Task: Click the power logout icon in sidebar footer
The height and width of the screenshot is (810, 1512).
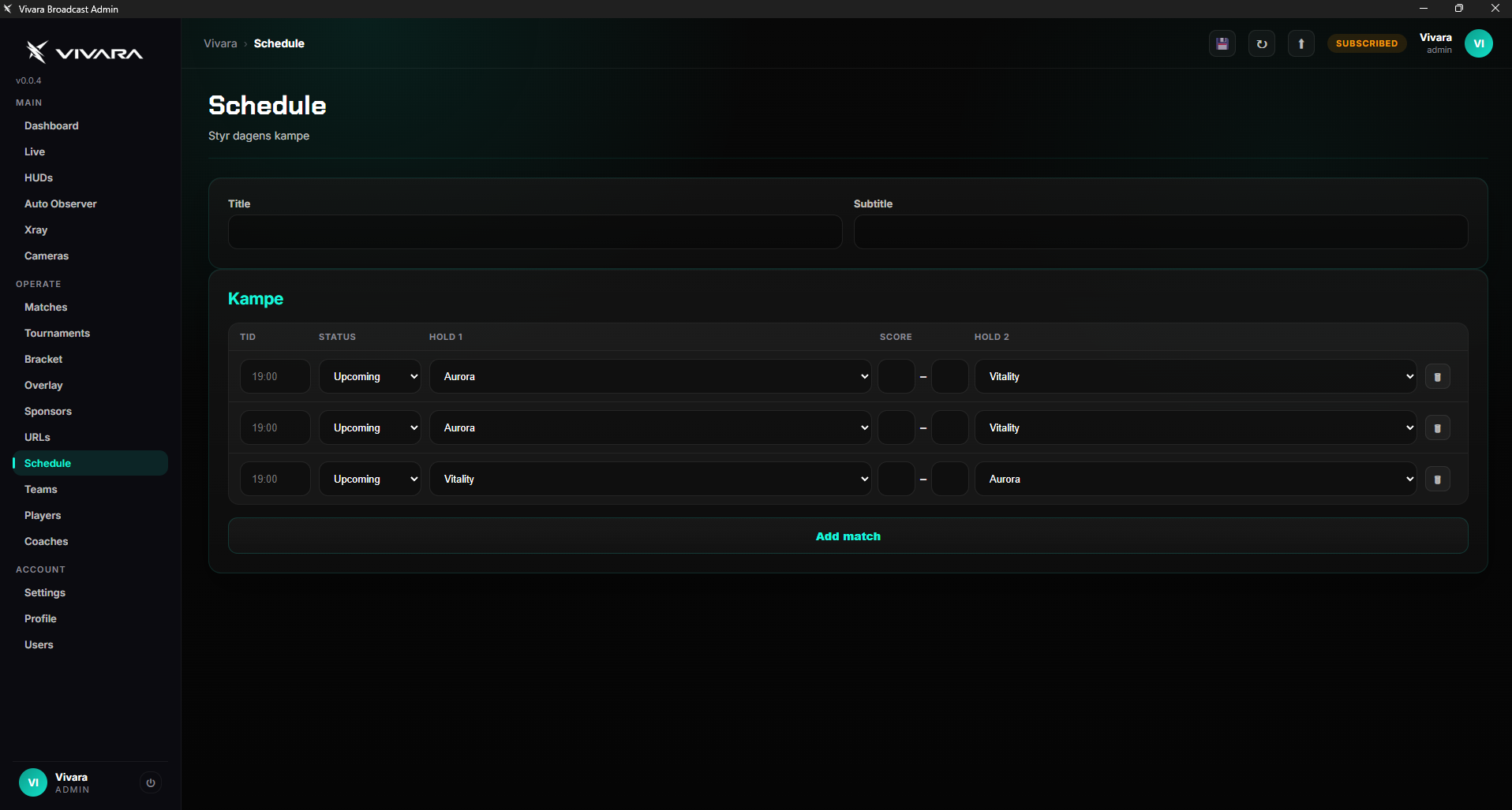Action: tap(151, 782)
